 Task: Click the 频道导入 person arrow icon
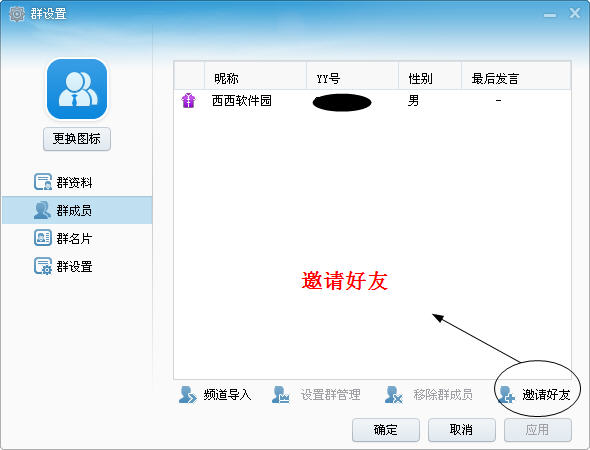point(187,395)
